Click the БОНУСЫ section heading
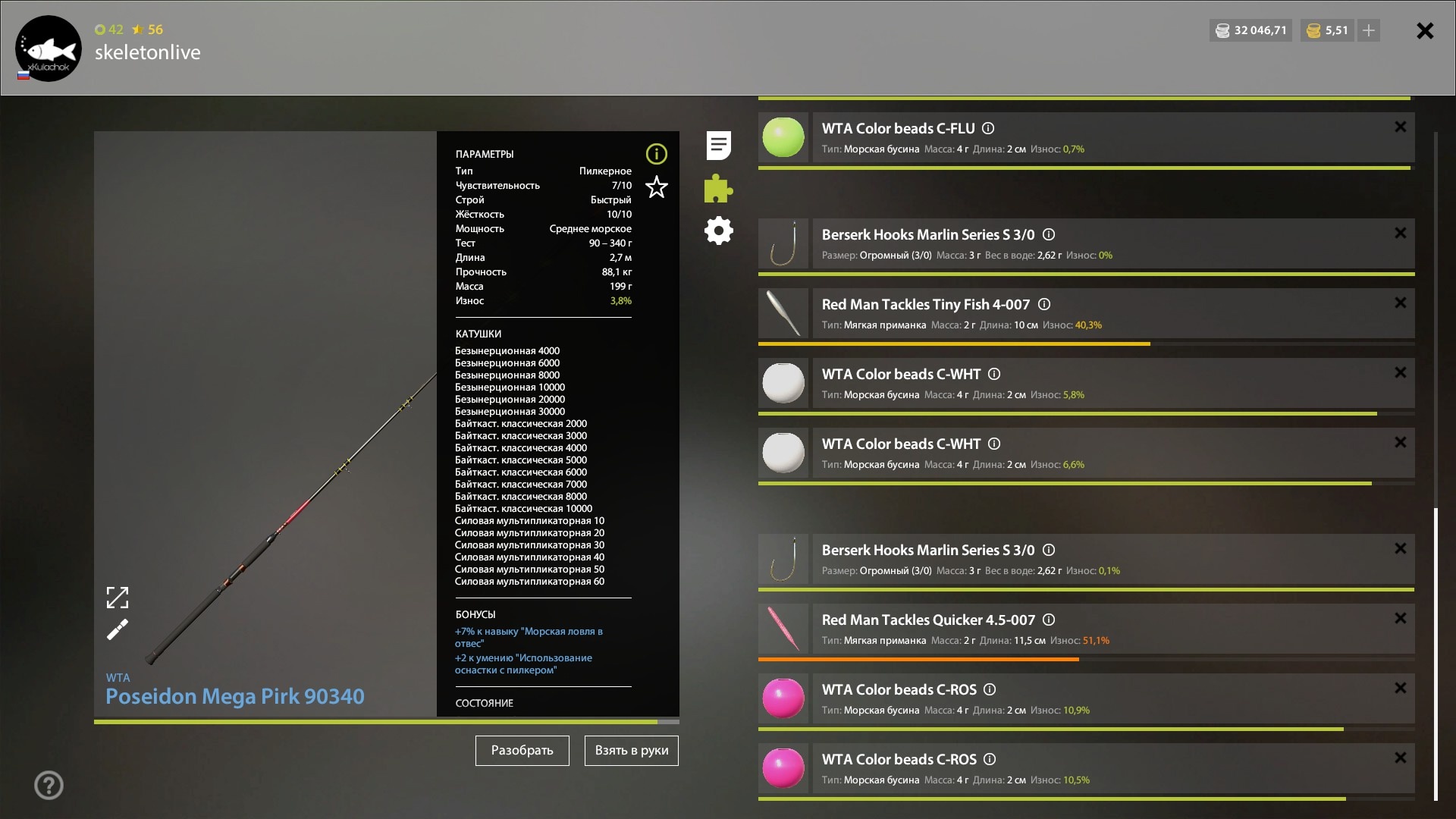 coord(475,614)
